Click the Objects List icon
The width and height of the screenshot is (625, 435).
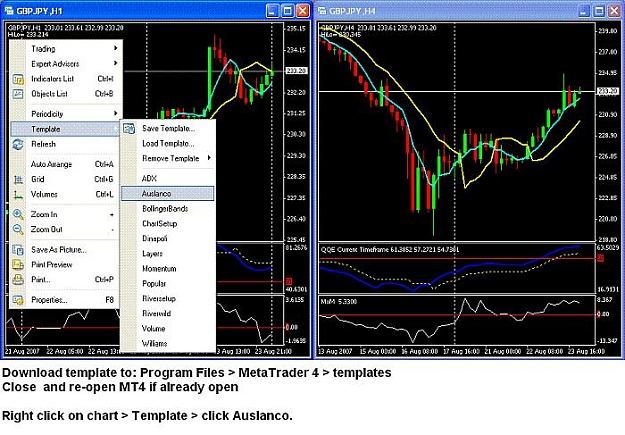[18, 94]
